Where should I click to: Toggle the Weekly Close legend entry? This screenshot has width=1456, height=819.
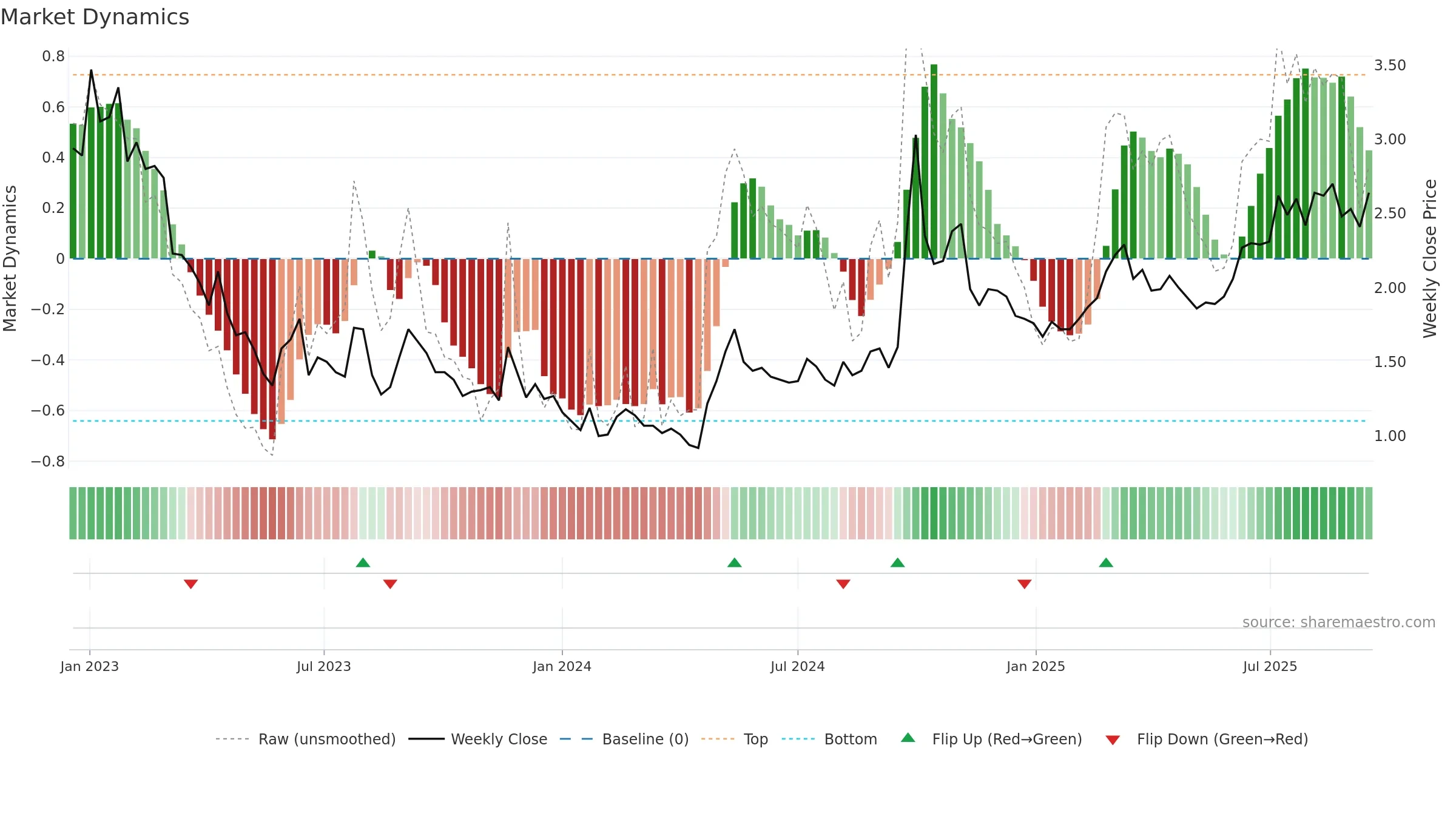point(477,739)
